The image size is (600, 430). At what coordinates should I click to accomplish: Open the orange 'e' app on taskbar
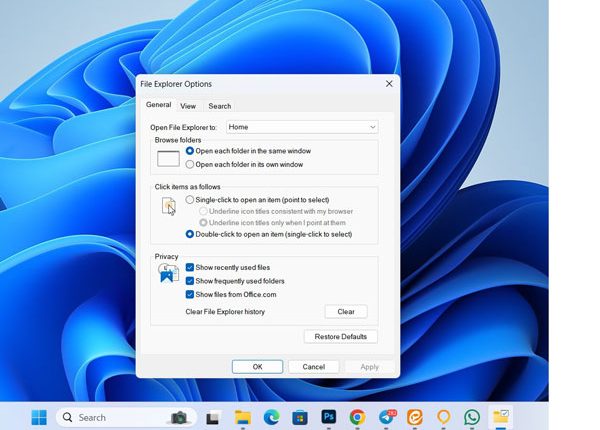coord(415,417)
